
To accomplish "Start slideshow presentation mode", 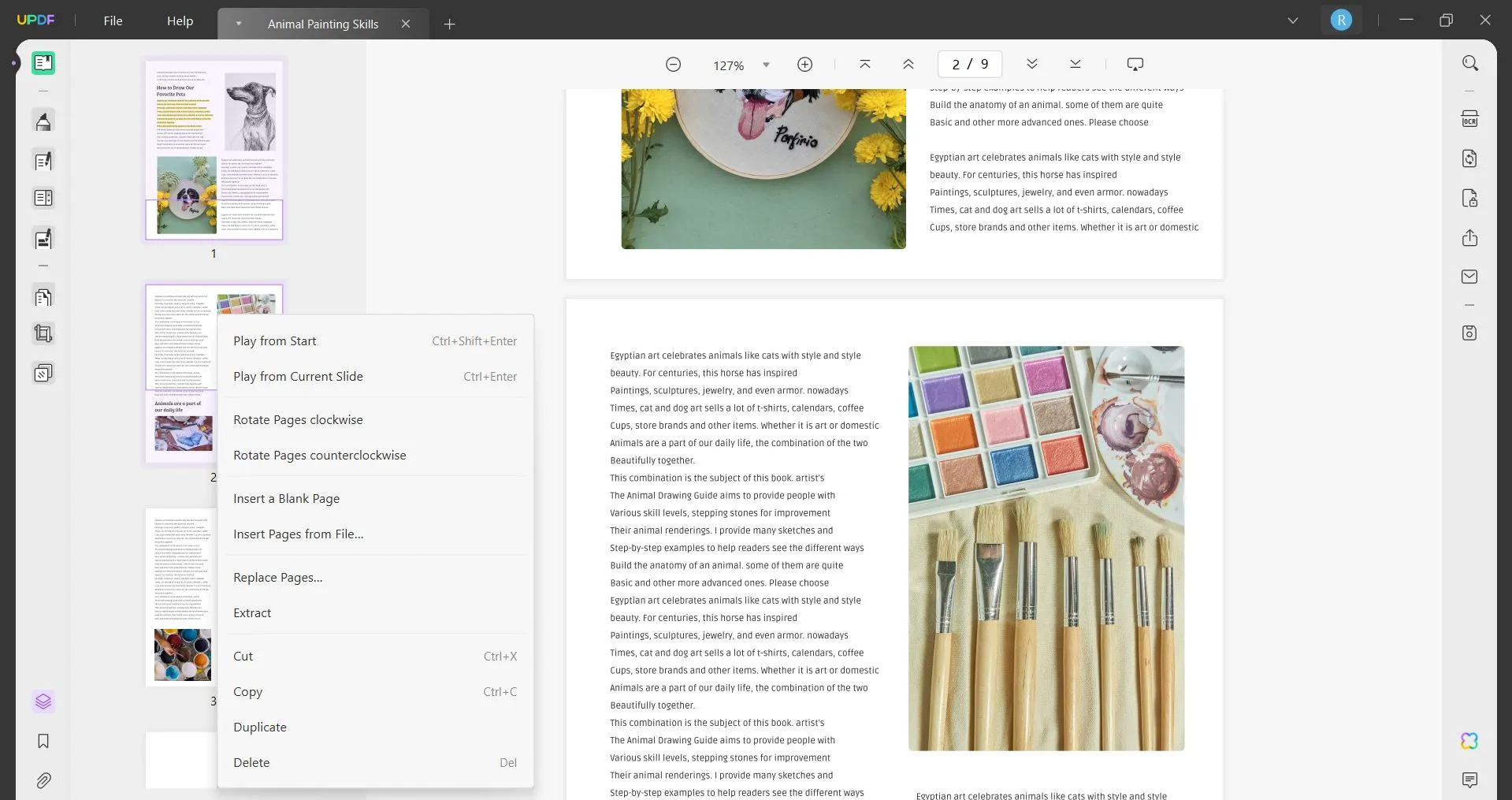I will point(1135,65).
